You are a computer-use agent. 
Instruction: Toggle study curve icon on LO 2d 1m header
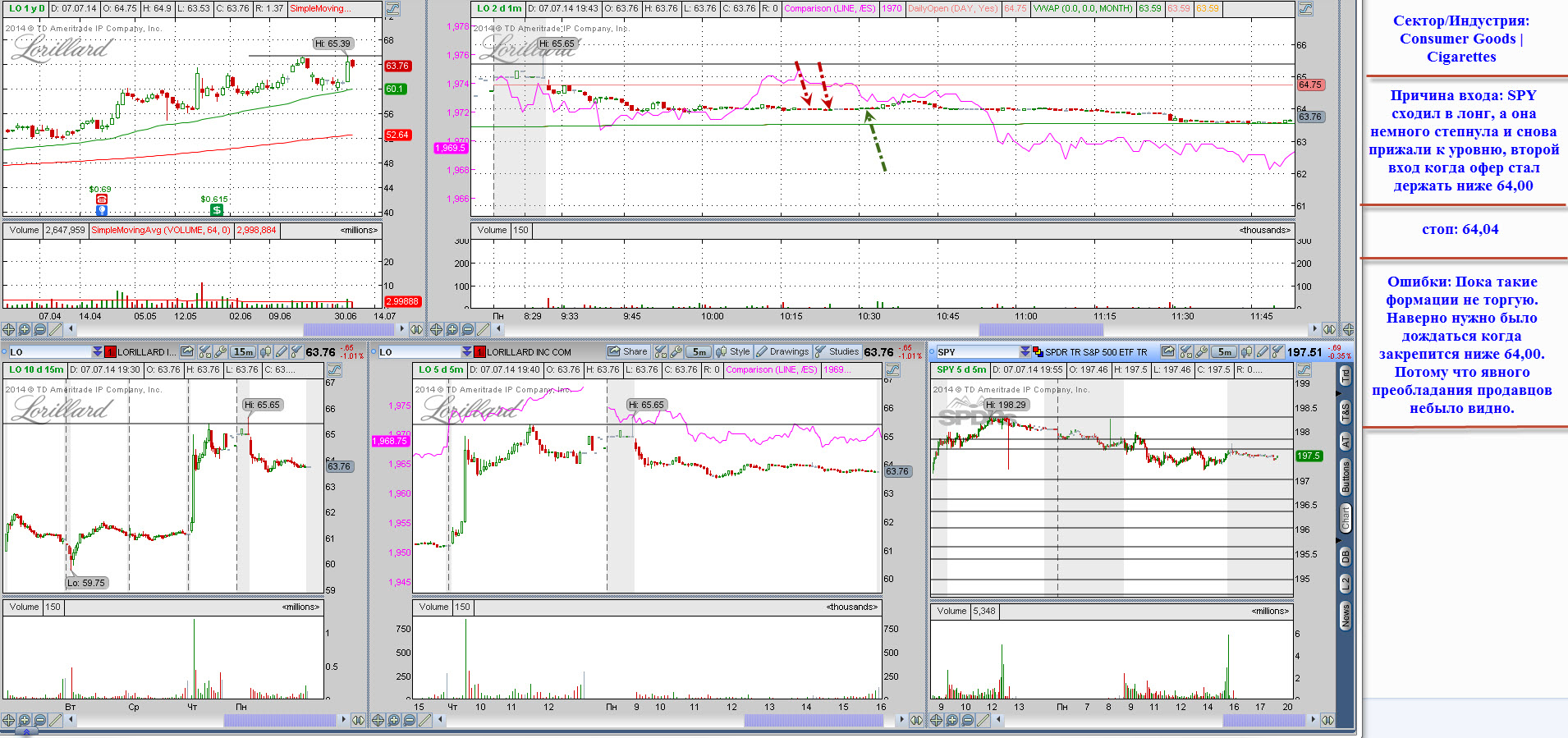pos(1304,9)
